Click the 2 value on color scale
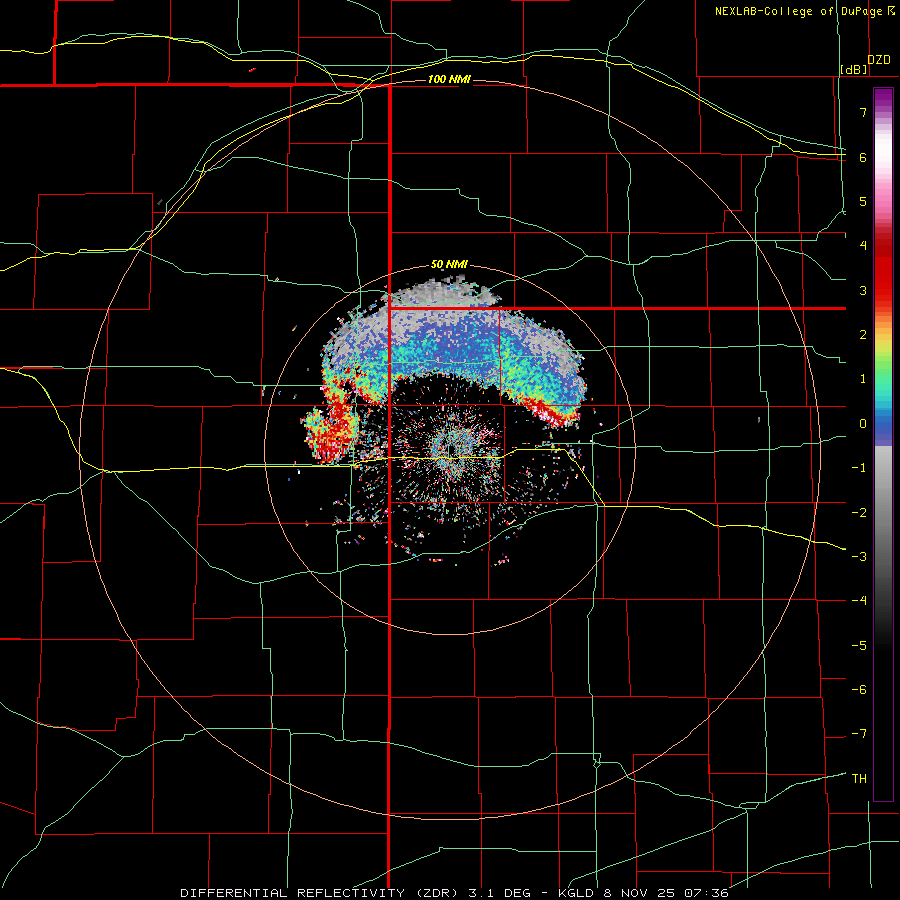Screen dimensions: 900x900 click(x=863, y=335)
